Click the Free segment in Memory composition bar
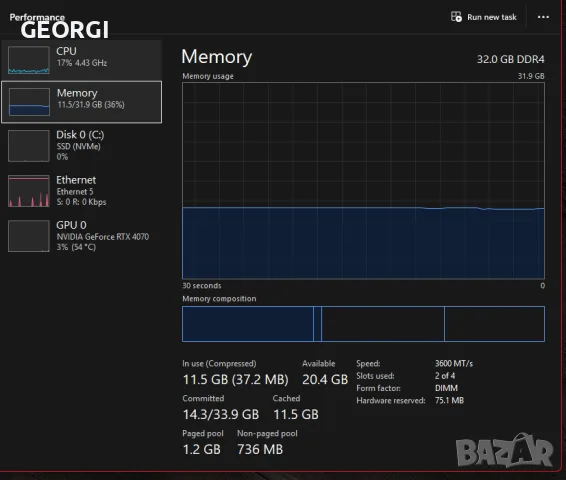 tap(495, 324)
